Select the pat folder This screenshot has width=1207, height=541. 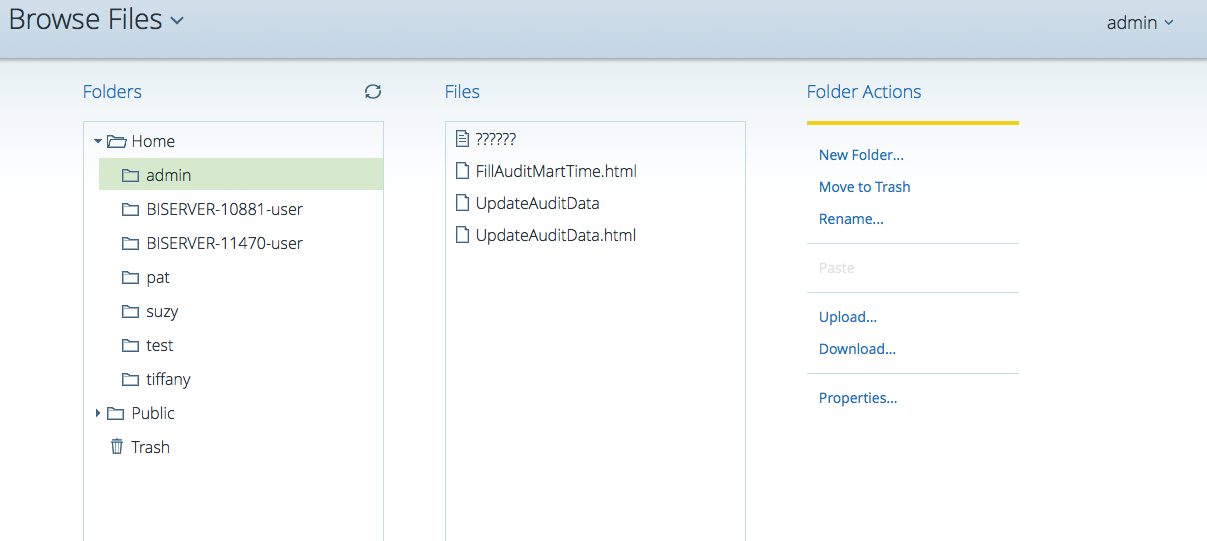tap(158, 277)
